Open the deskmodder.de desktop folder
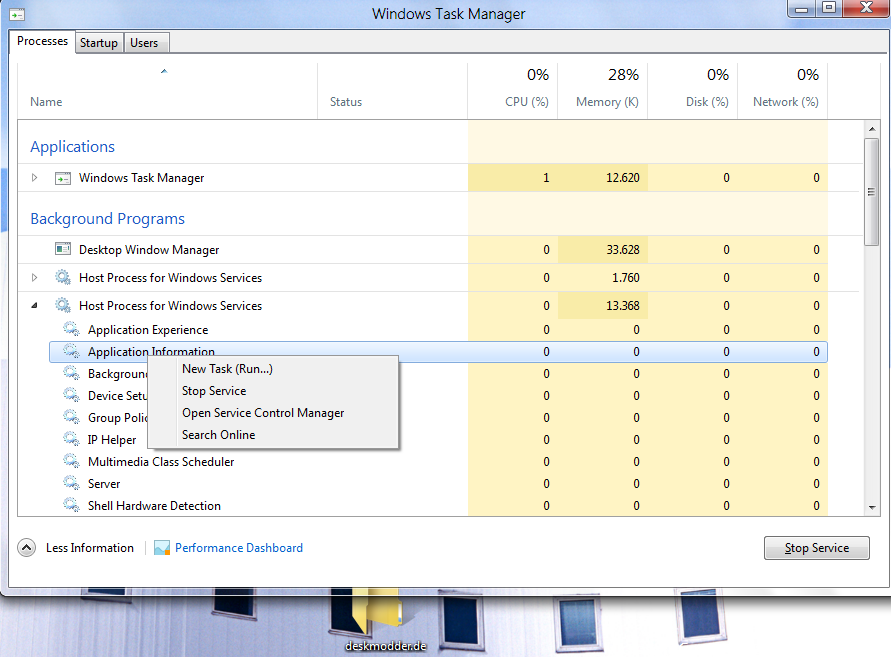The width and height of the screenshot is (891, 657). pyautogui.click(x=385, y=621)
